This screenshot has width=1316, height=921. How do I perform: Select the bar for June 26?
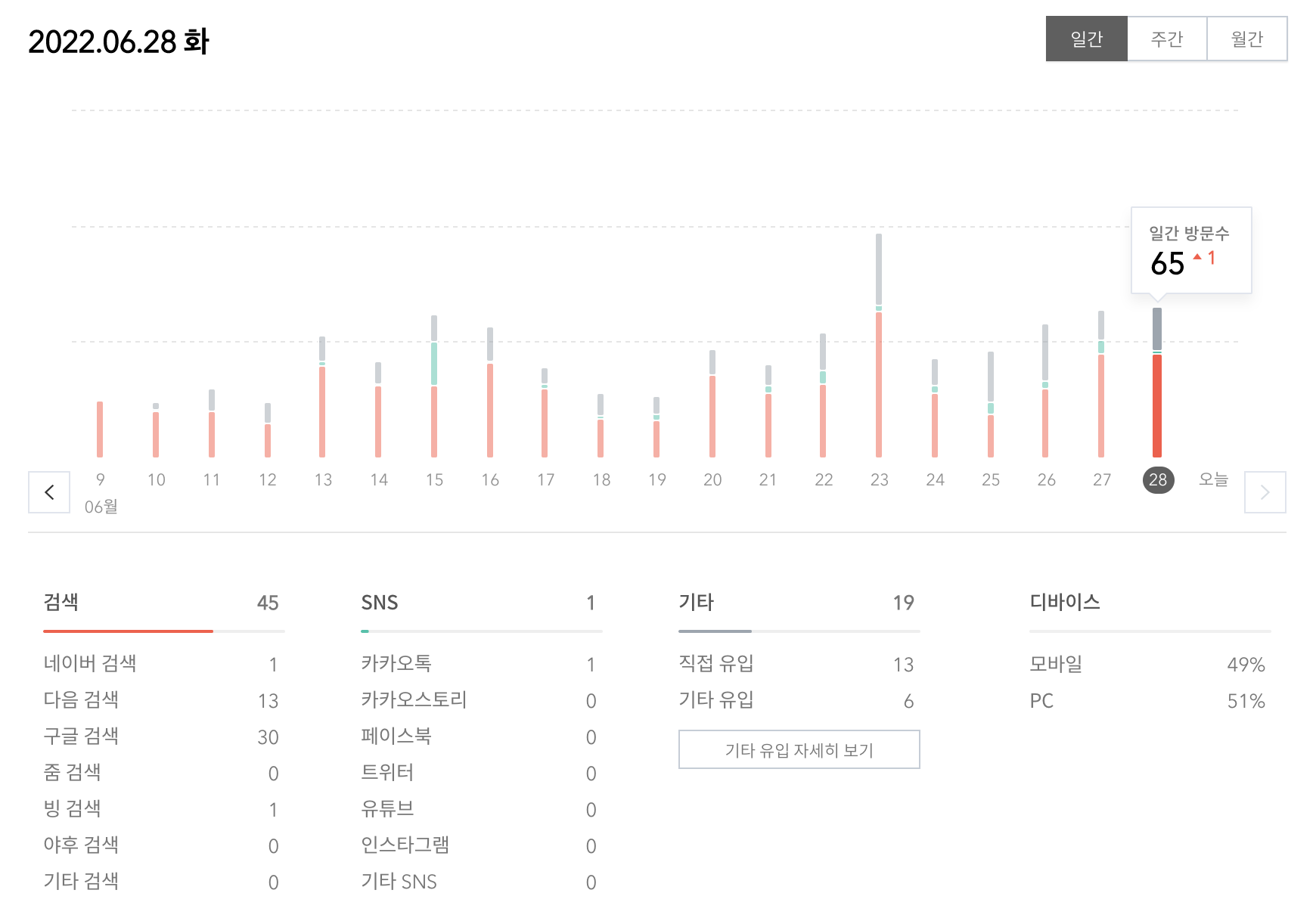click(1045, 390)
